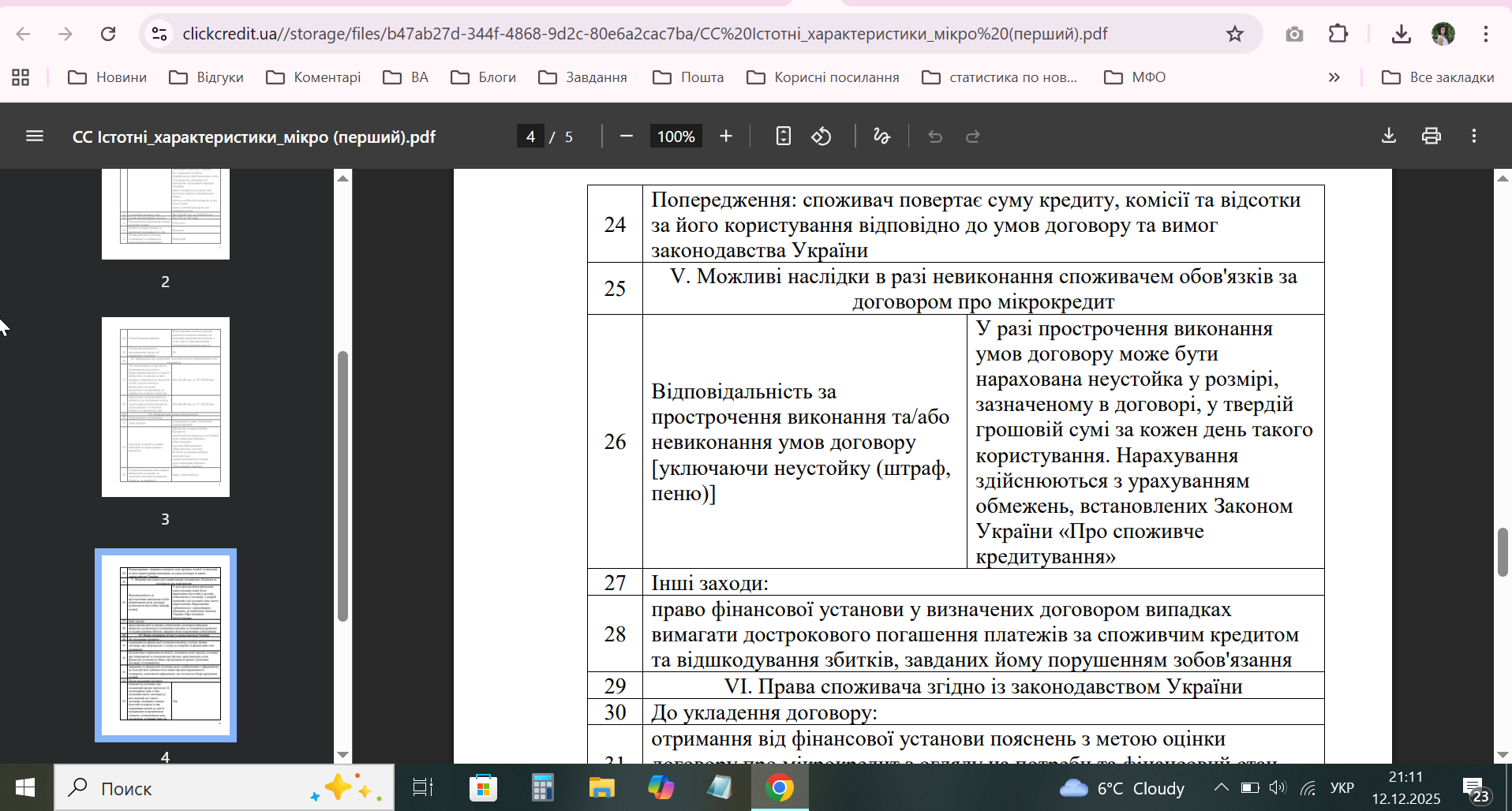The height and width of the screenshot is (811, 1512).
Task: Open PDF viewer more actions menu
Action: pyautogui.click(x=1473, y=136)
